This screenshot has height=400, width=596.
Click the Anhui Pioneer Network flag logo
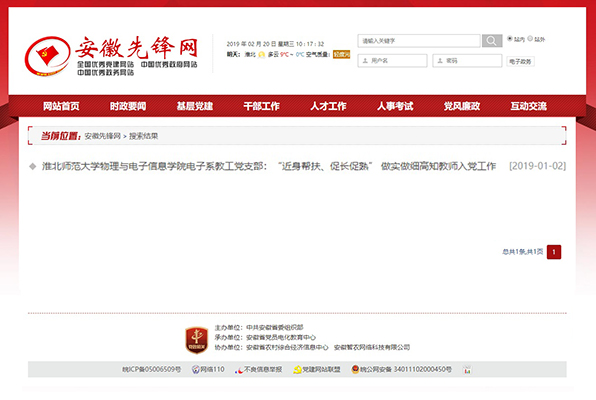click(48, 56)
